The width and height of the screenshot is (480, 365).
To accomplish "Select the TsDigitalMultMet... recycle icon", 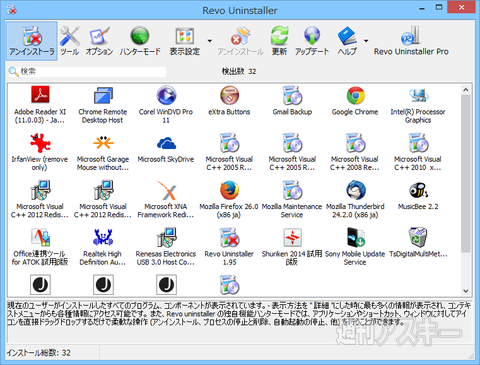I will 418,237.
